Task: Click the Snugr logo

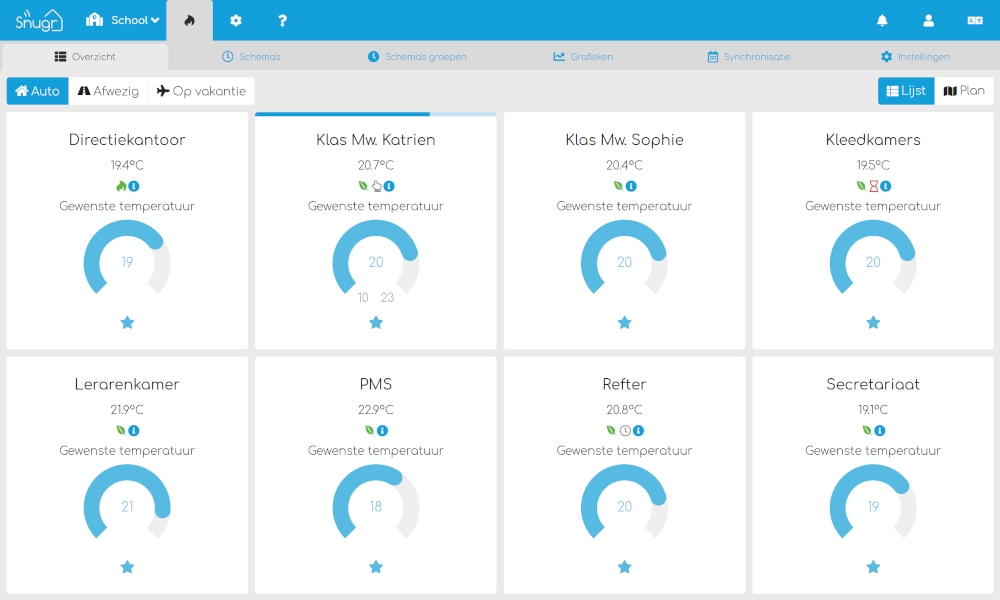Action: [39, 20]
